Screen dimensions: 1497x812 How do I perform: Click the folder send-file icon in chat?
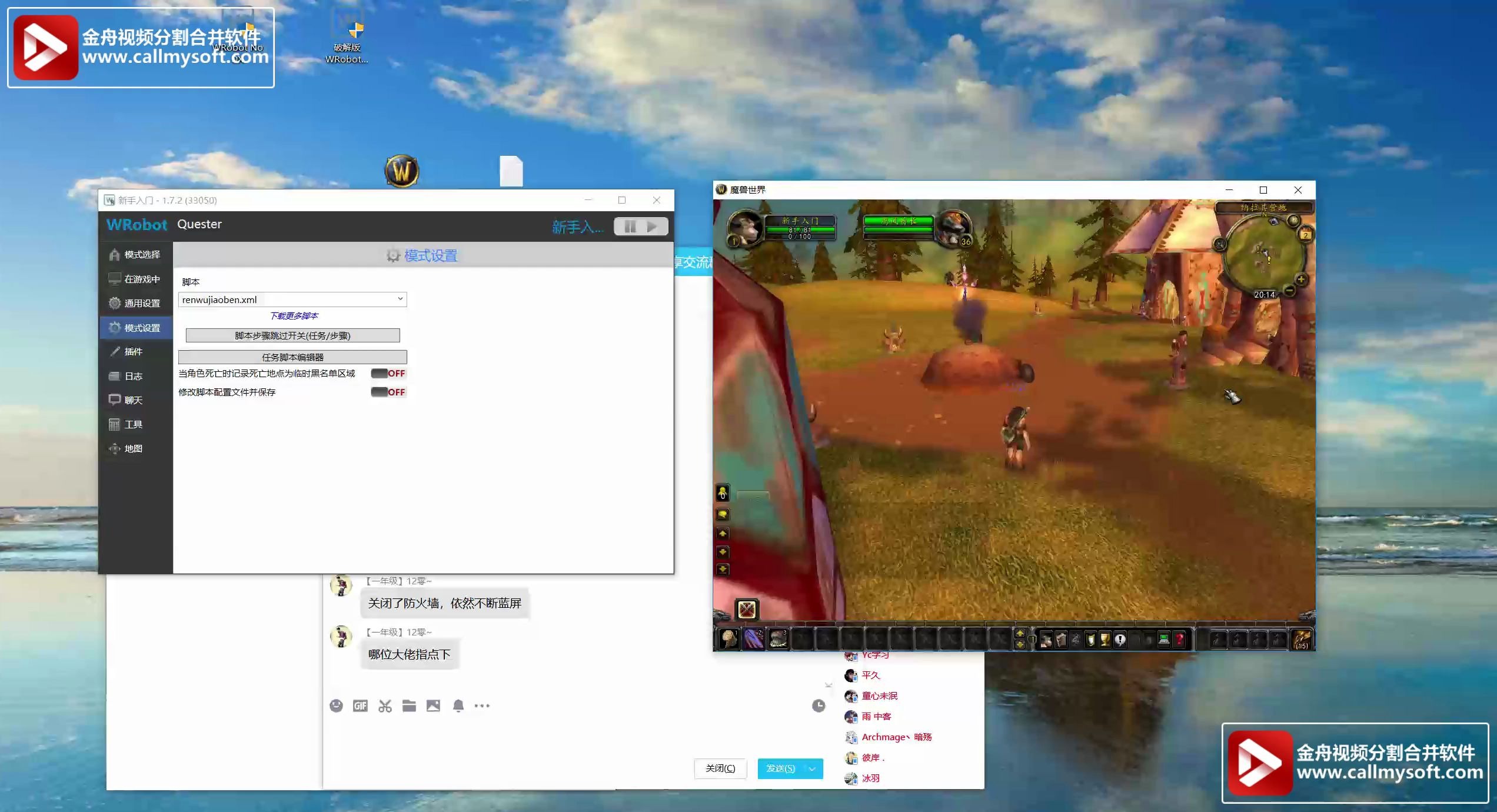pyautogui.click(x=409, y=705)
